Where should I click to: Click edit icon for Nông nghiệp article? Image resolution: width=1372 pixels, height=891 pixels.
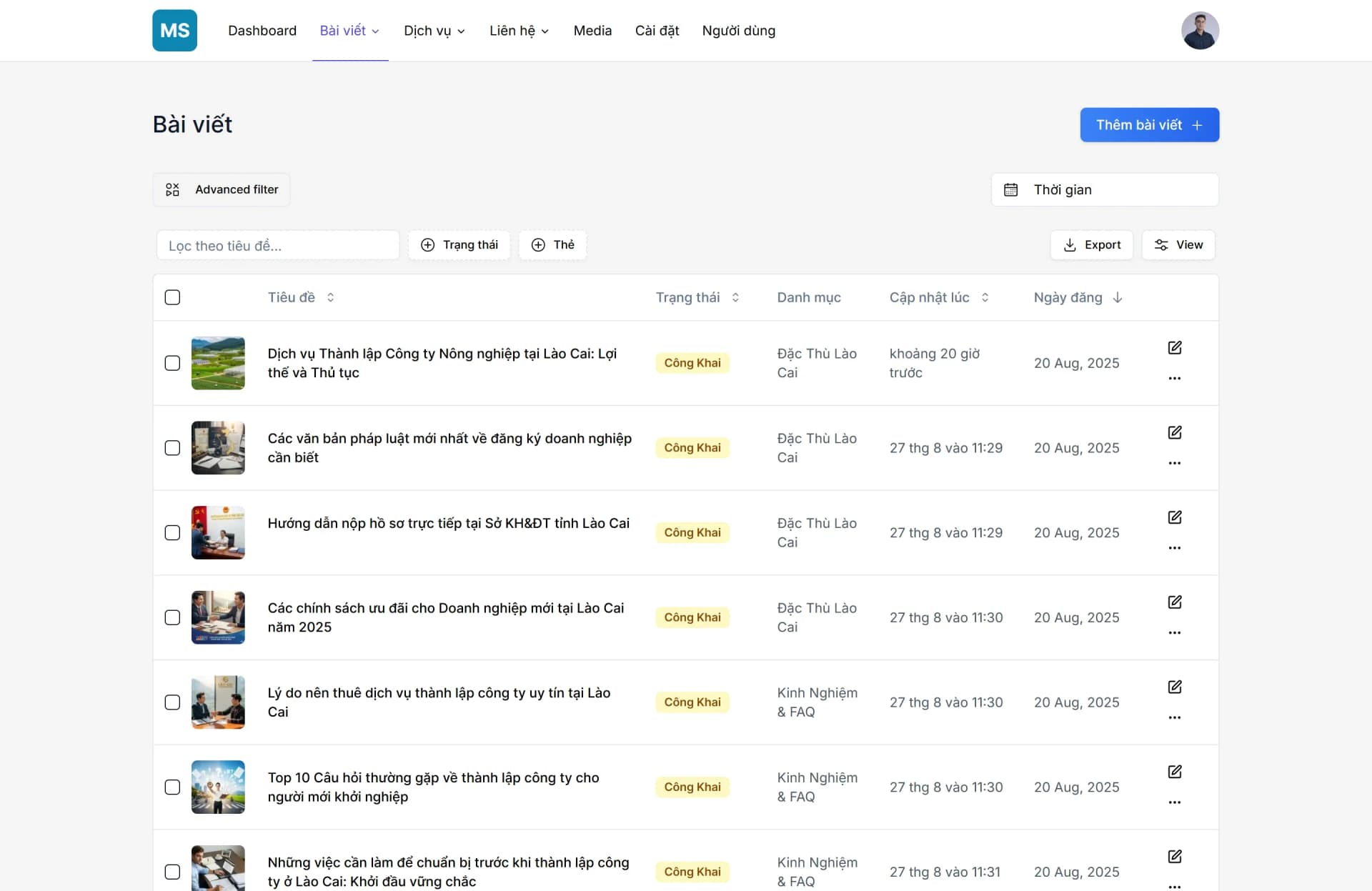[1174, 348]
